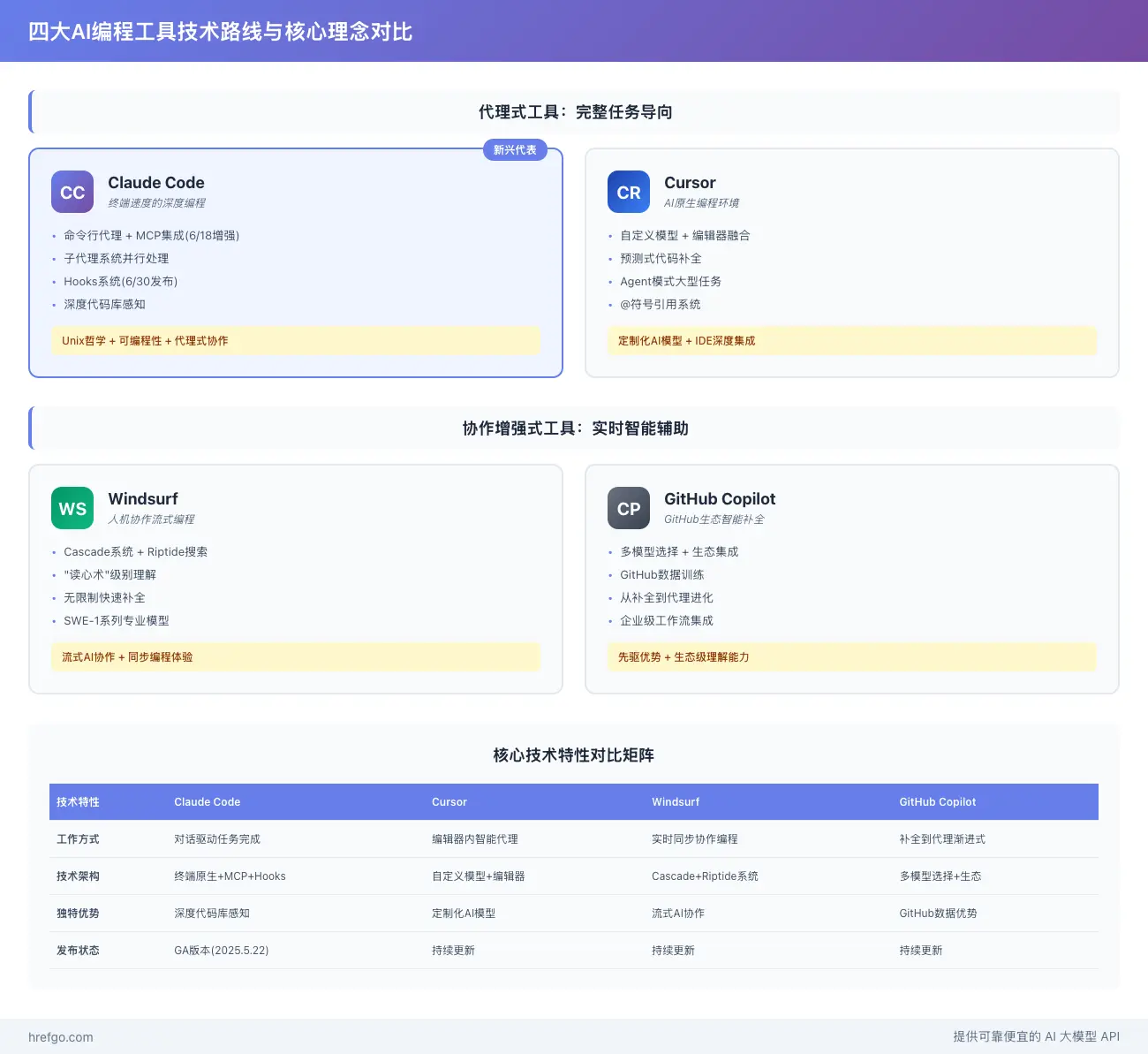This screenshot has width=1148, height=1054.
Task: Select the Claude Code card title
Action: (156, 183)
